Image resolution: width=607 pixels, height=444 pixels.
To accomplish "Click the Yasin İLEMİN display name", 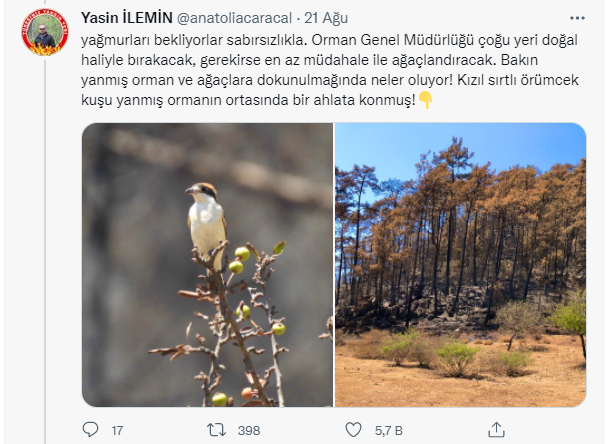I will pyautogui.click(x=127, y=18).
